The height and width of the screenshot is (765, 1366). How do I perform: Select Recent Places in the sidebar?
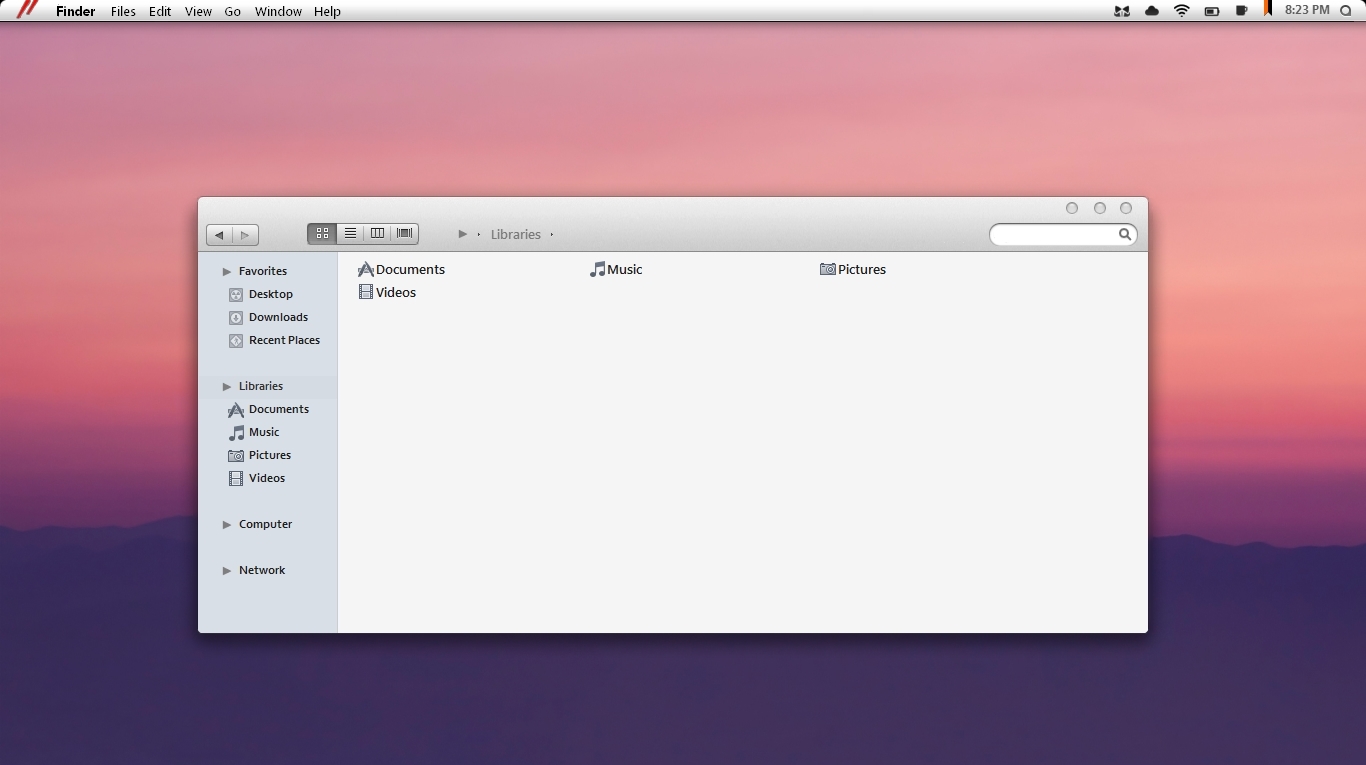[x=284, y=340]
